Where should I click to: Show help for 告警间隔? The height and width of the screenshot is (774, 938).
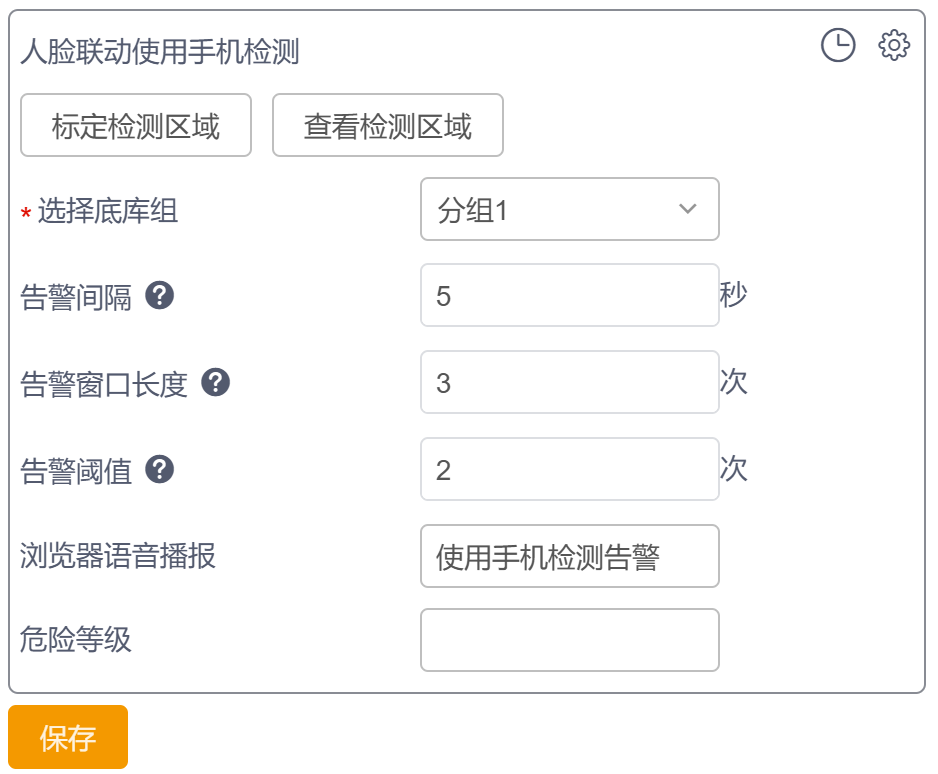160,295
